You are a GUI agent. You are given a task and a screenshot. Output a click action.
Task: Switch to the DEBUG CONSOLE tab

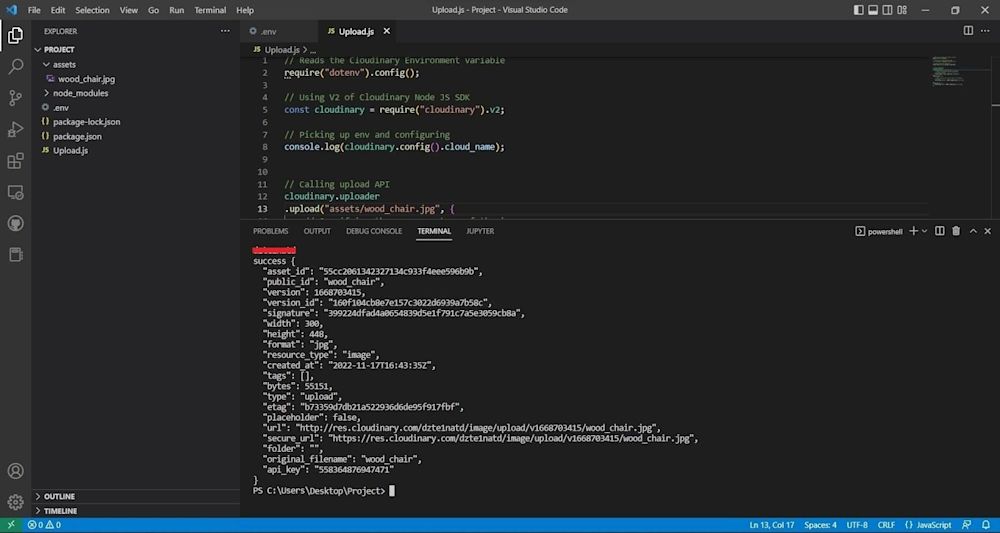[373, 231]
